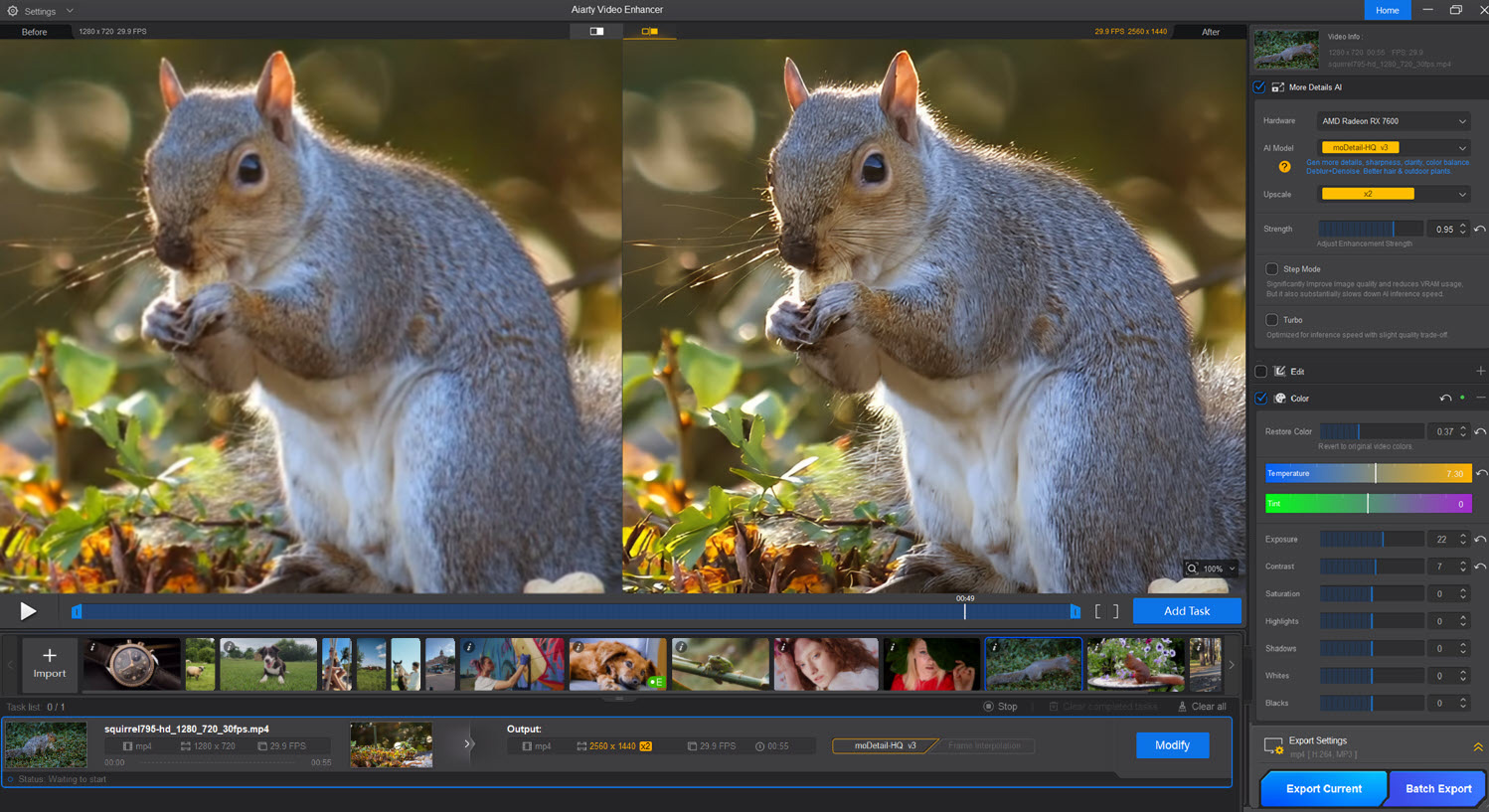The image size is (1489, 812).
Task: Collapse the Color section with minus icon
Action: 1480,399
